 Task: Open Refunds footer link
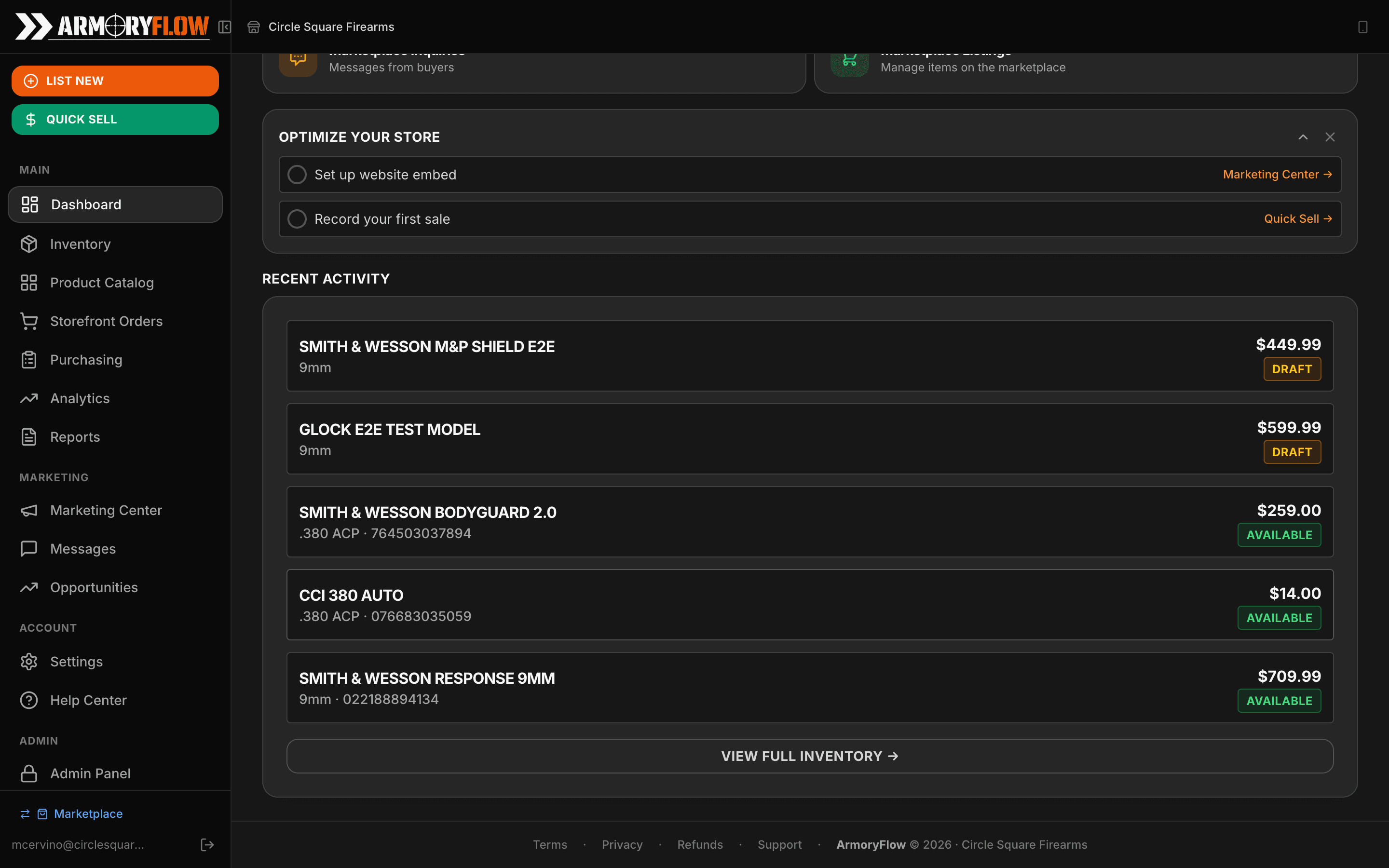tap(700, 844)
